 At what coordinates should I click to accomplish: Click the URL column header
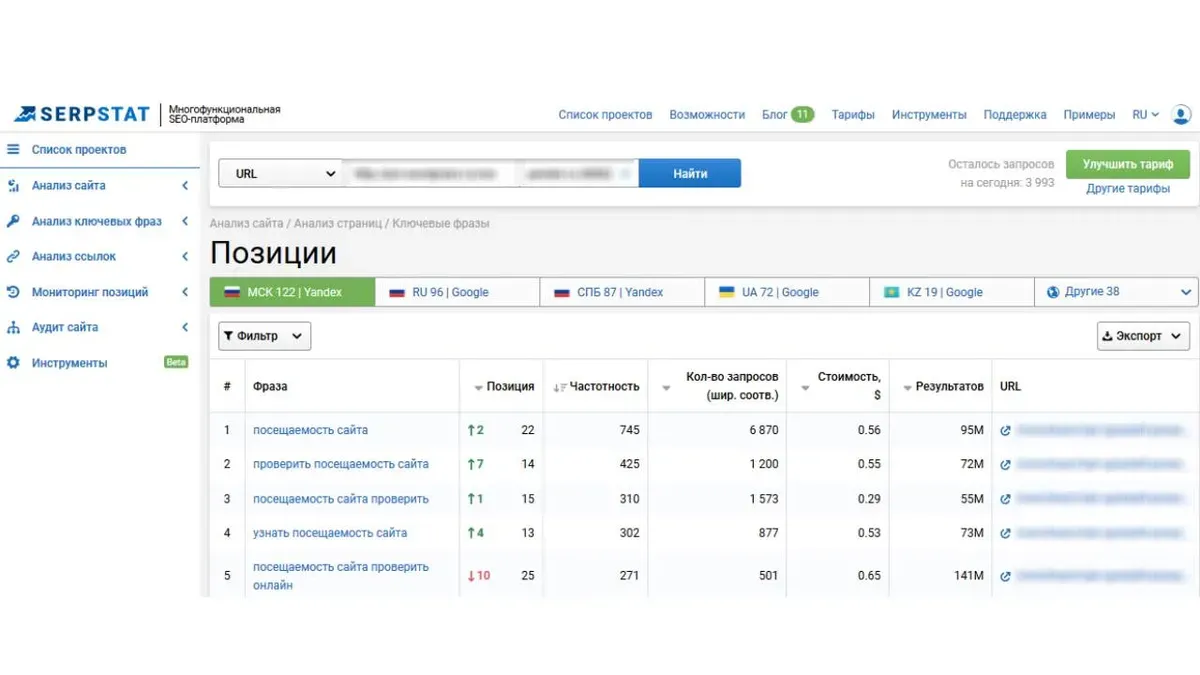point(1010,387)
